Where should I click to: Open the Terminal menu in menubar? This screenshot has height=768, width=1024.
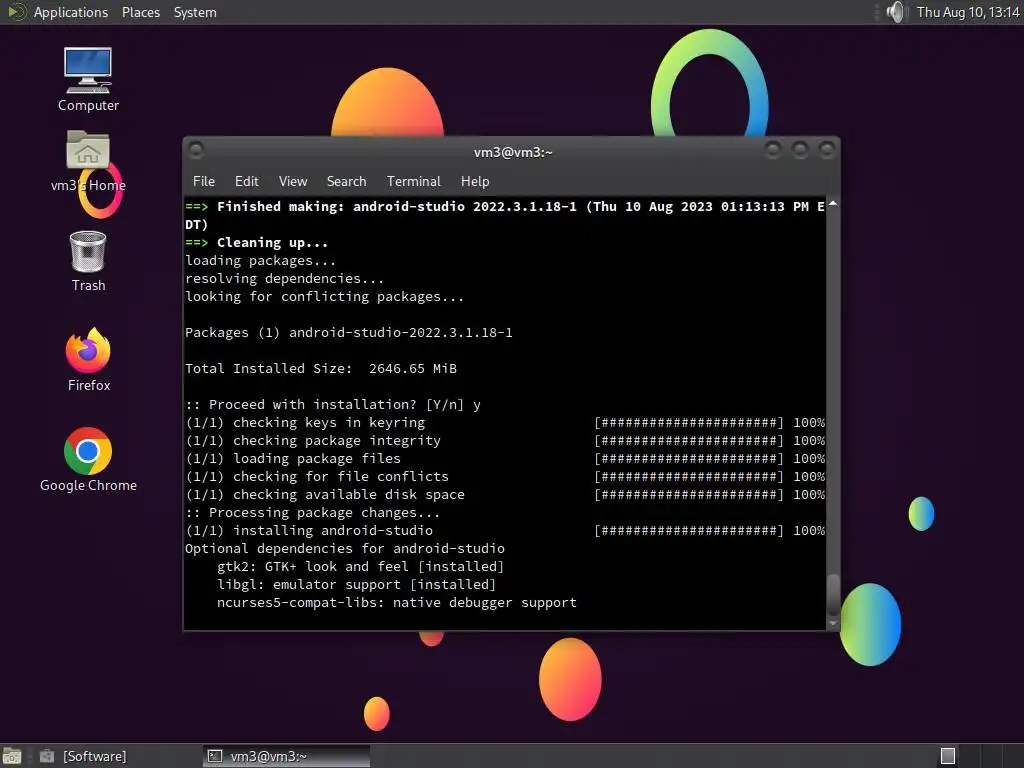(413, 182)
